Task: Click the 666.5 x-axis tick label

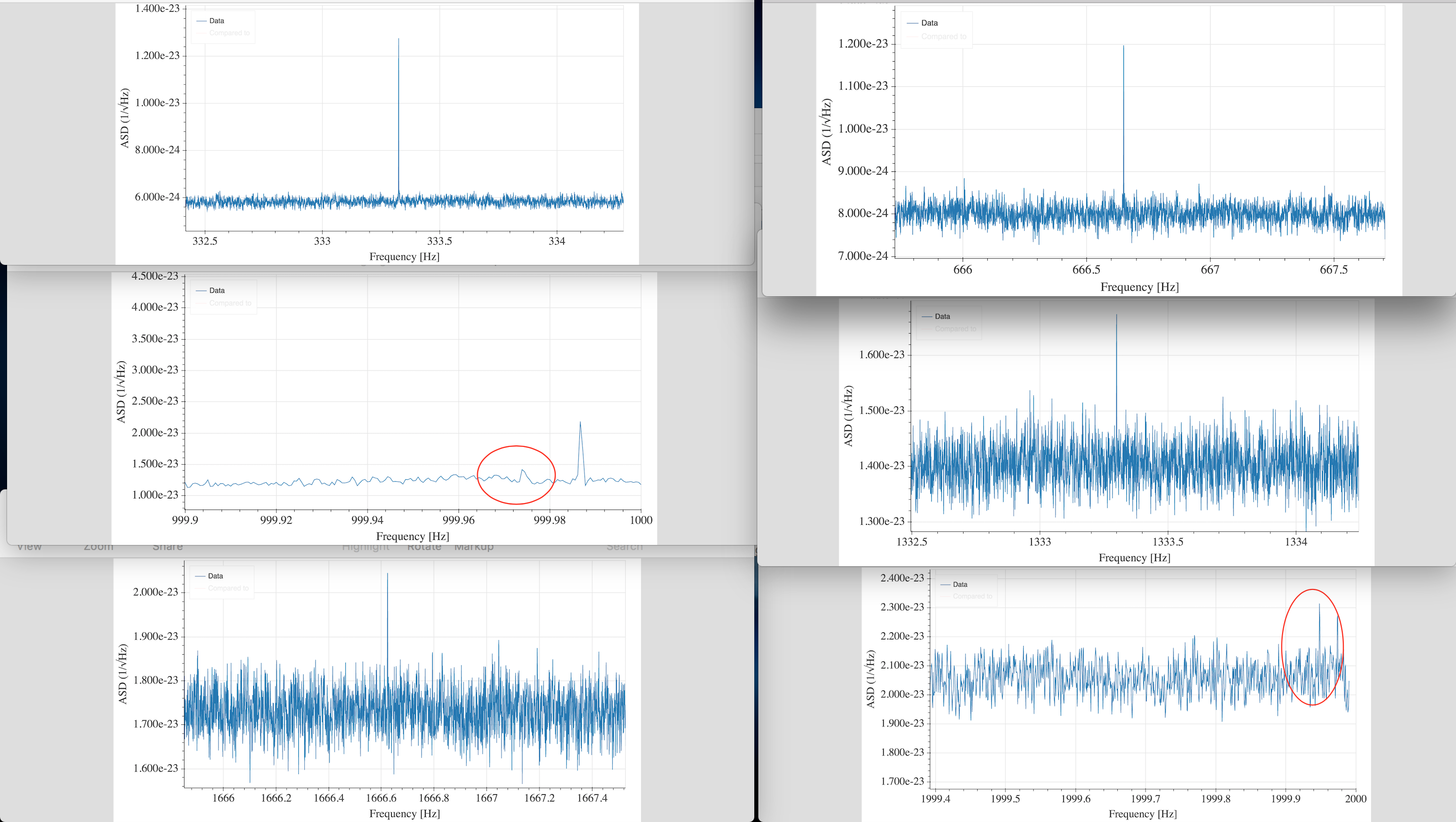Action: click(1086, 270)
